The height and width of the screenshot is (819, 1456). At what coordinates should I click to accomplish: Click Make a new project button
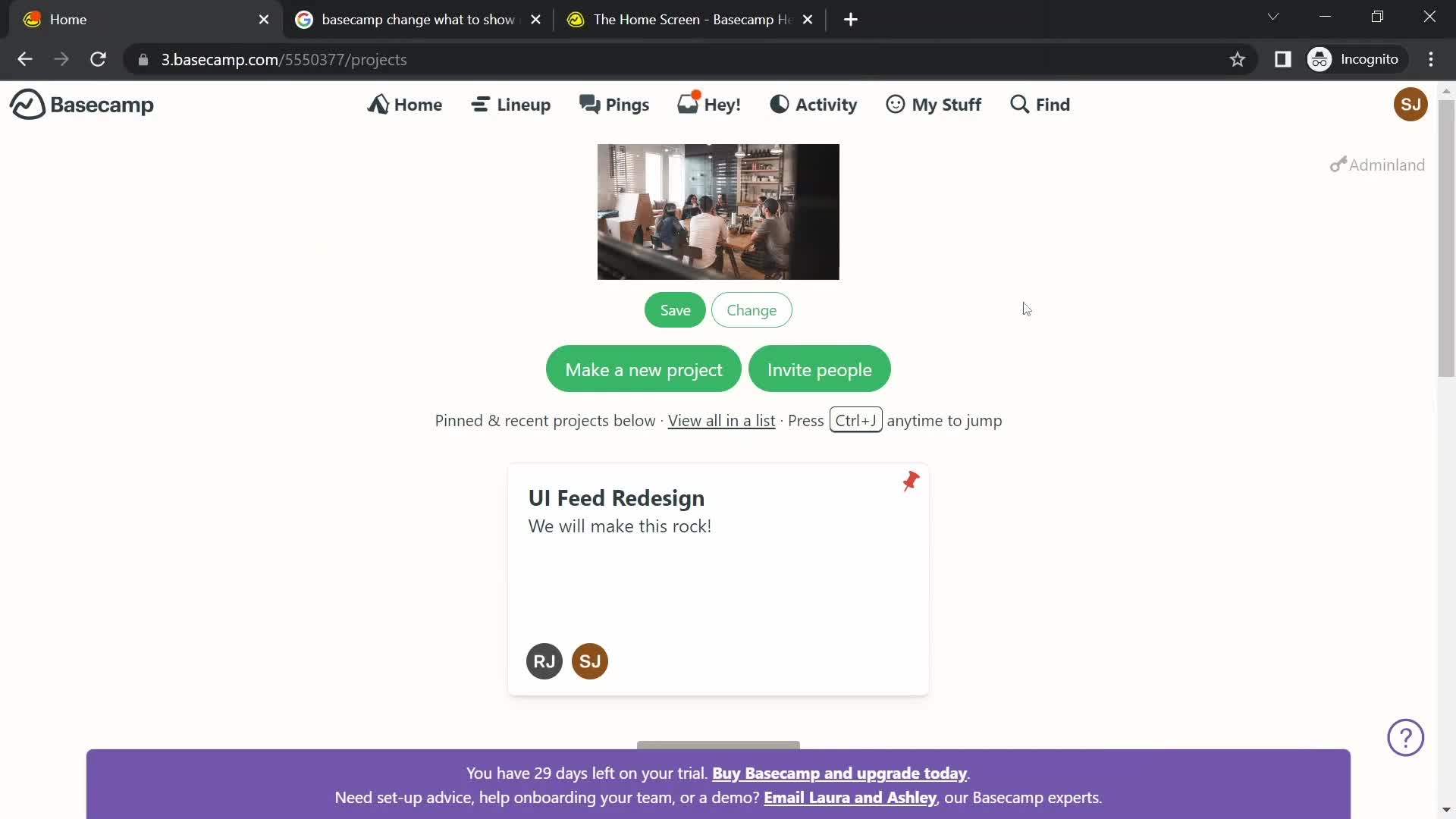pos(644,369)
